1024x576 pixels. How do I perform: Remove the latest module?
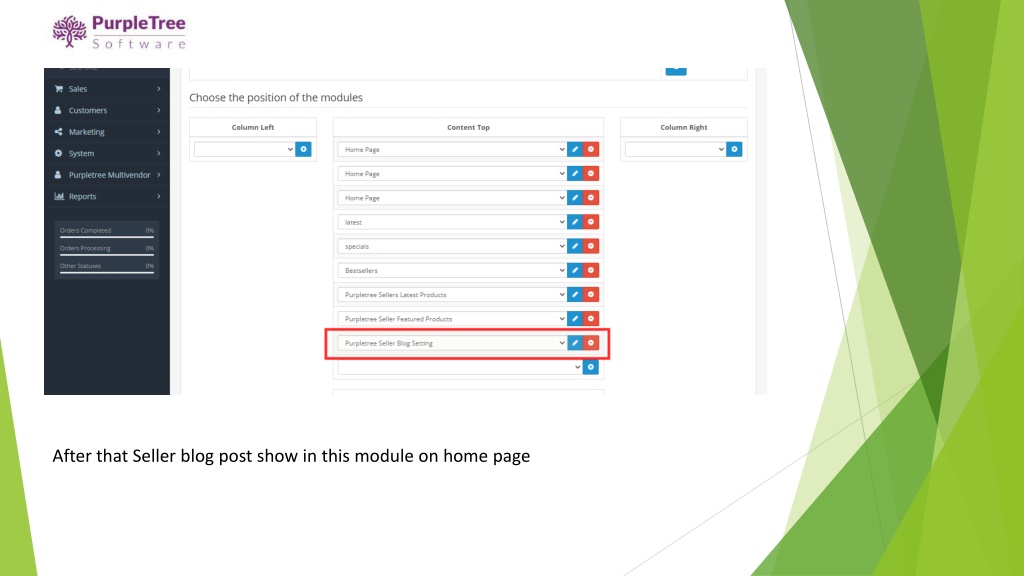[x=591, y=222]
